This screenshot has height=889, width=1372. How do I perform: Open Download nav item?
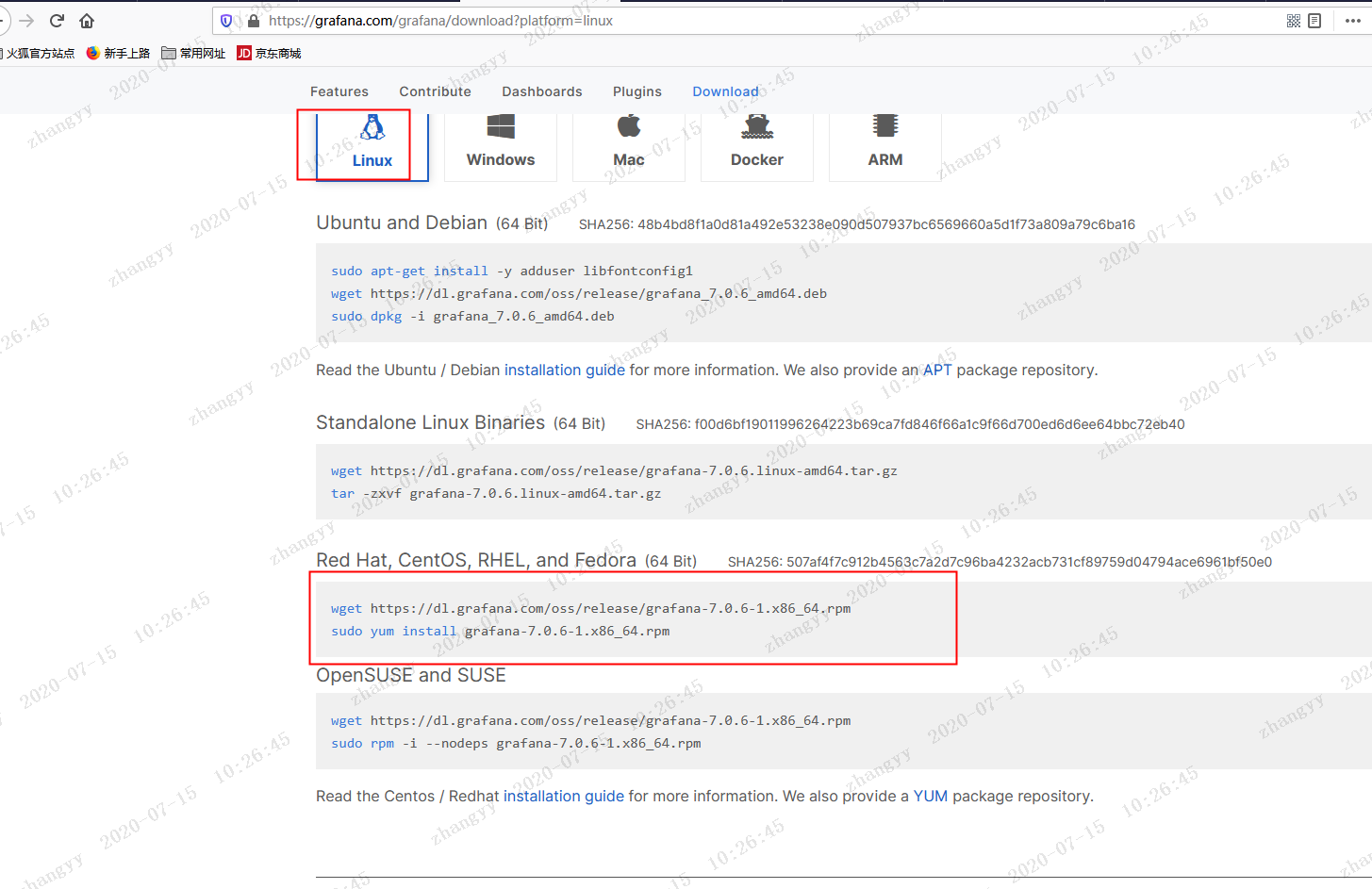[x=725, y=91]
